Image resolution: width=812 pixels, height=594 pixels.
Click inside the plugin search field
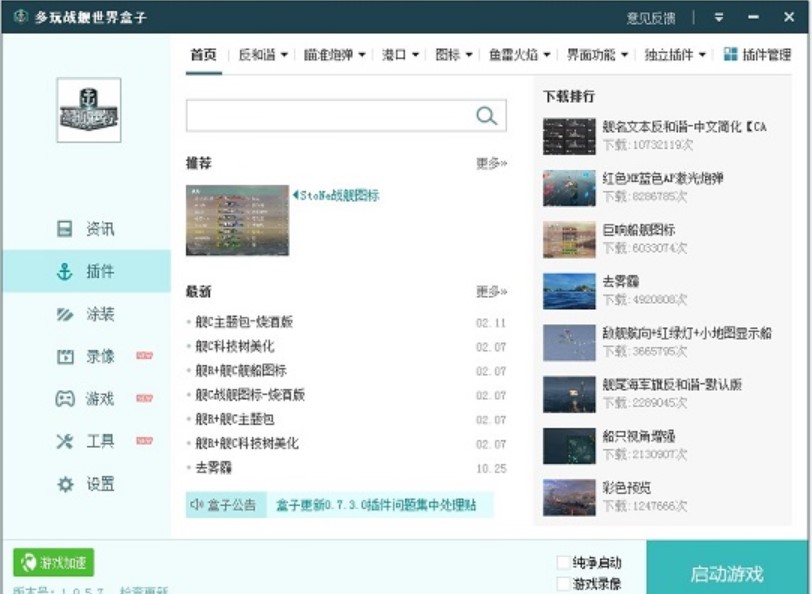tap(330, 116)
